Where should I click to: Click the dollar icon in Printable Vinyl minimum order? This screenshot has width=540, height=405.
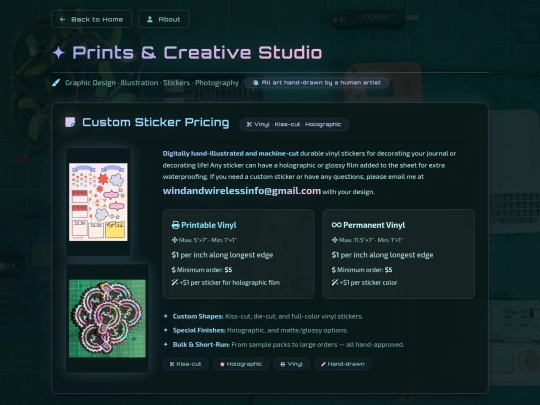point(173,270)
